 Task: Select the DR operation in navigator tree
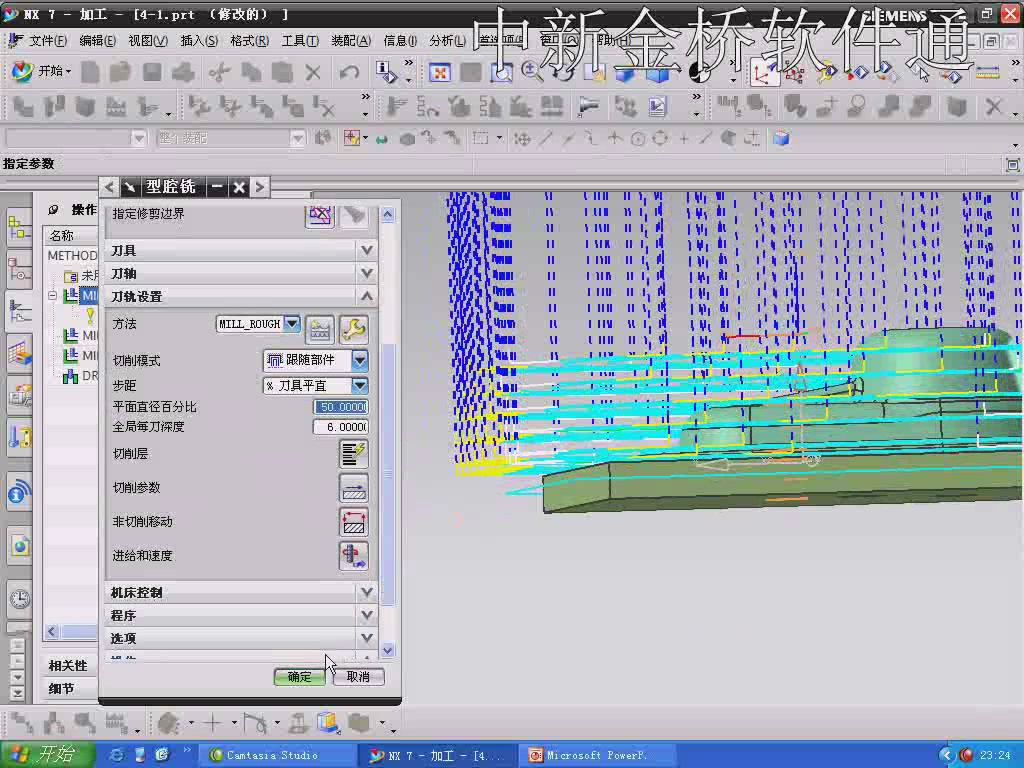(80, 376)
